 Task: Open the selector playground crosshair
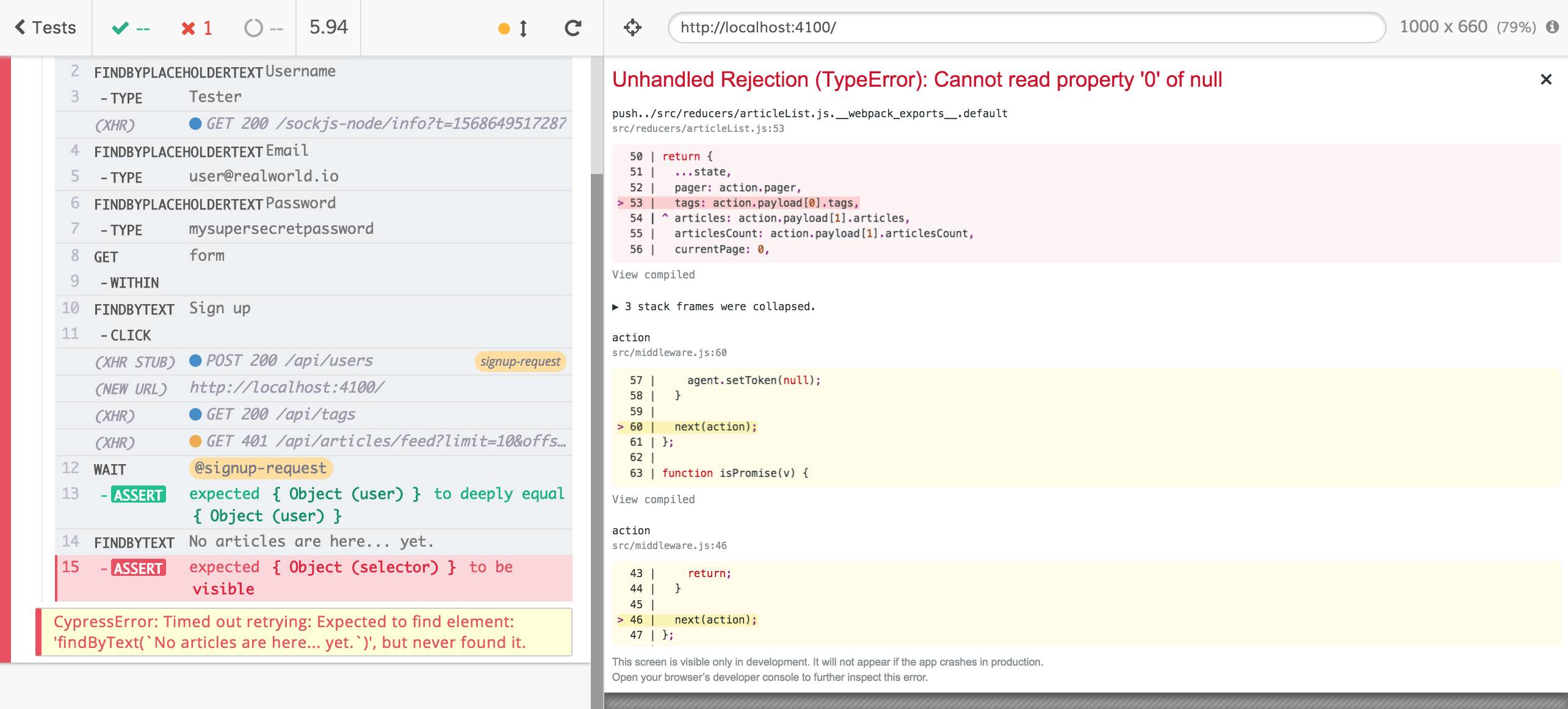[x=632, y=27]
